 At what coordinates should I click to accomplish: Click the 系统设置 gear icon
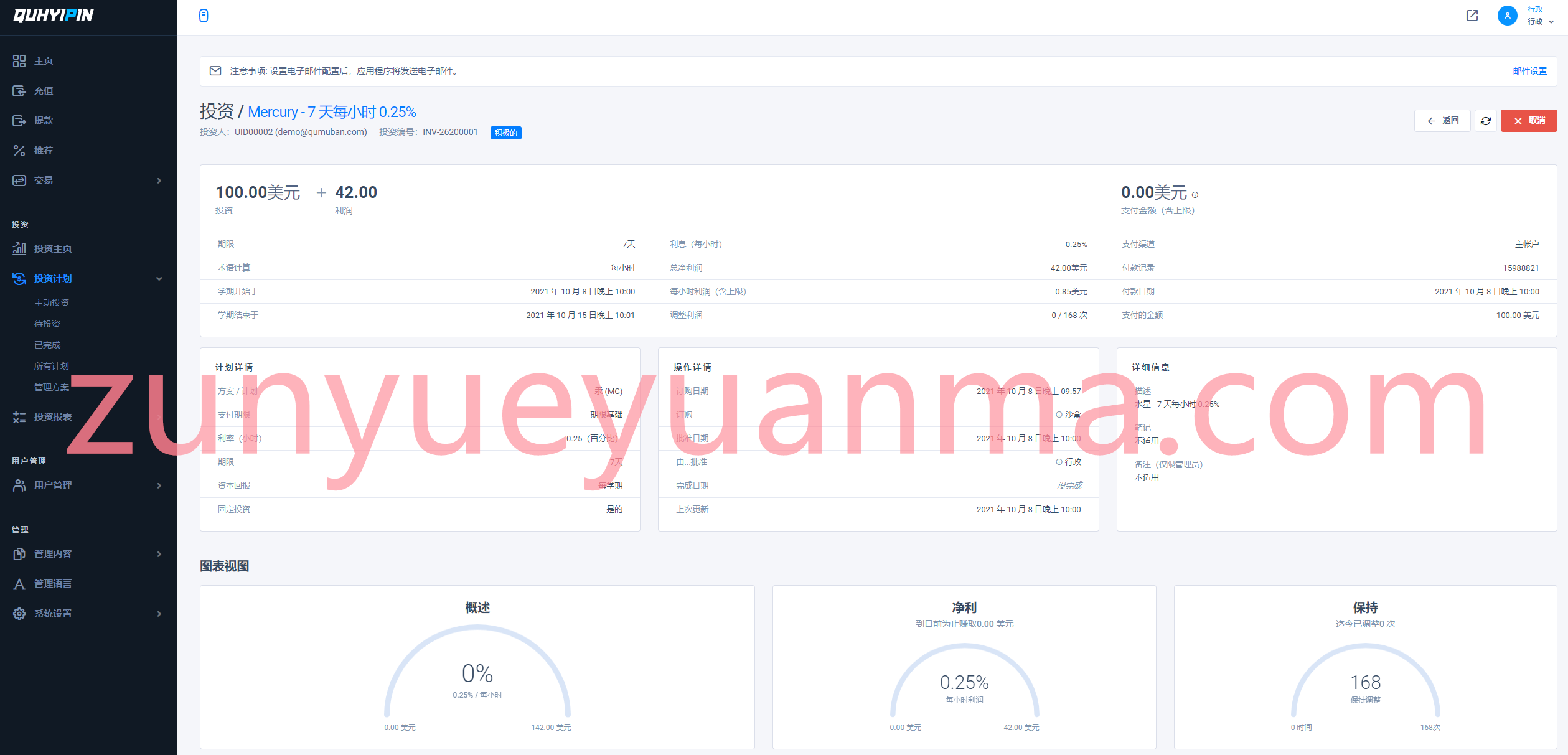[x=19, y=613]
